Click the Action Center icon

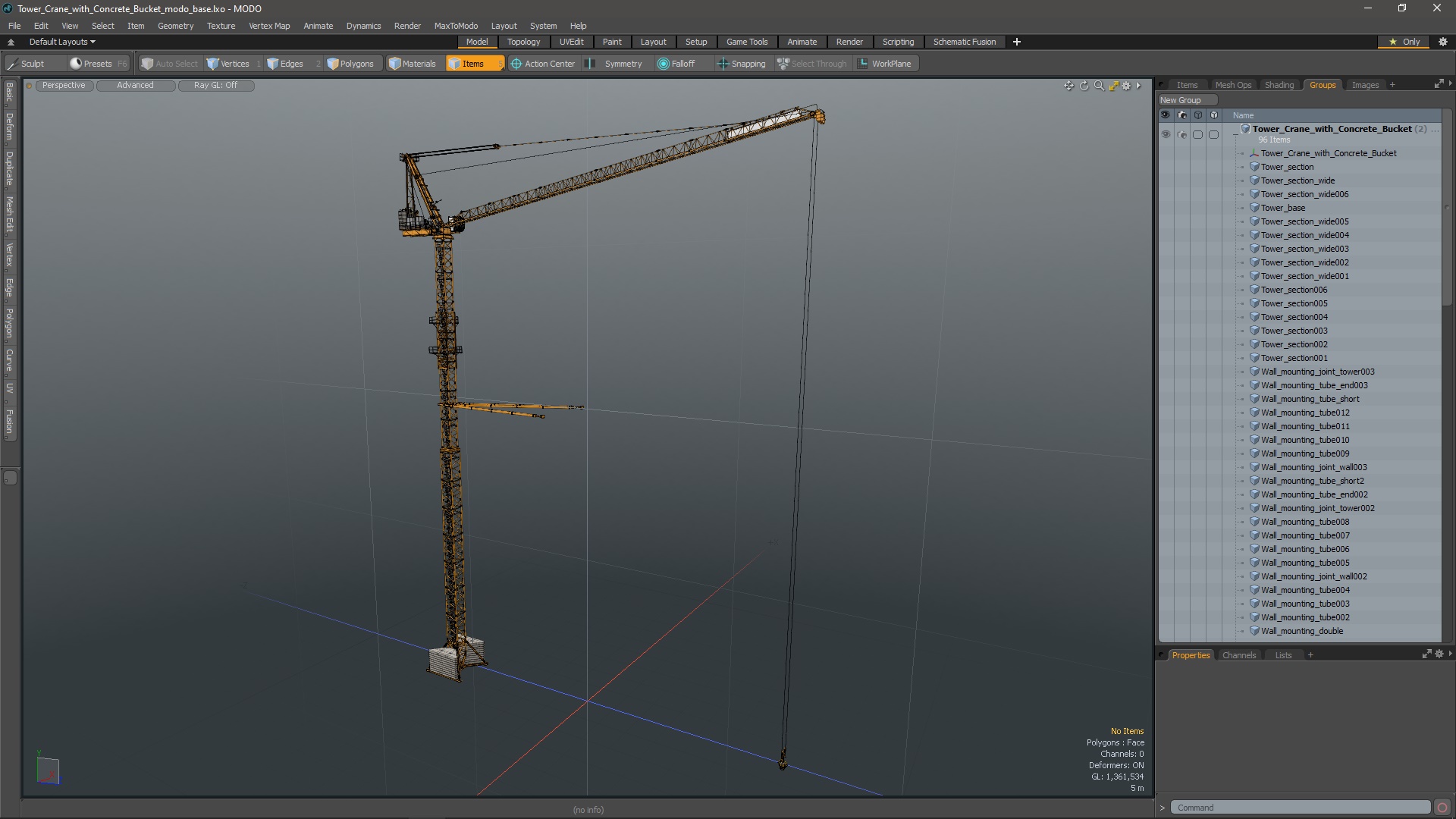coord(516,64)
